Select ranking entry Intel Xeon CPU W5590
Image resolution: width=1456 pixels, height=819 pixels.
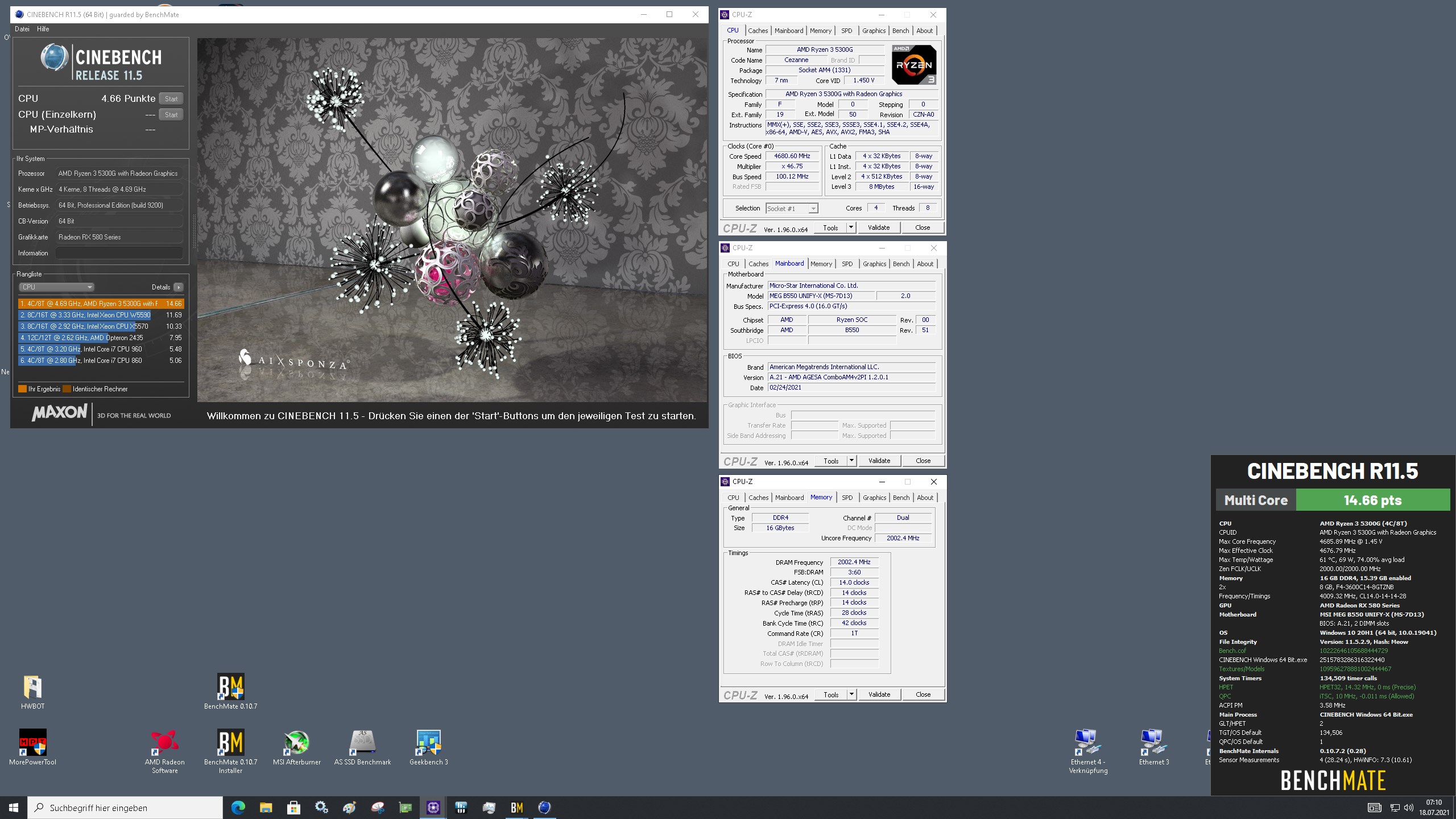point(101,315)
